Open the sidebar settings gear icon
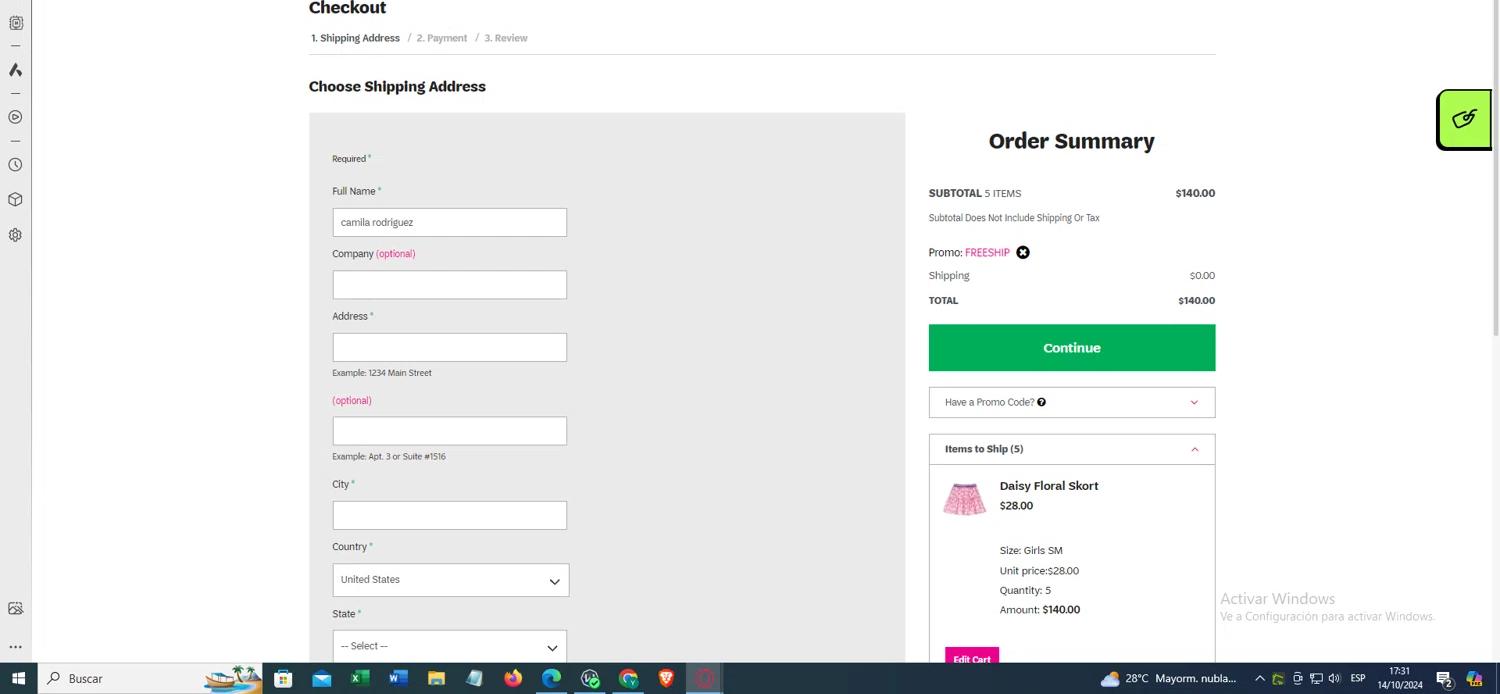The image size is (1500, 694). coord(15,236)
